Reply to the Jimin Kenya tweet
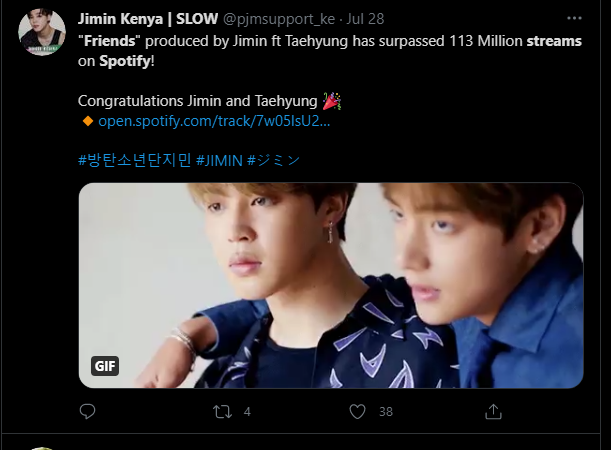 pos(88,411)
